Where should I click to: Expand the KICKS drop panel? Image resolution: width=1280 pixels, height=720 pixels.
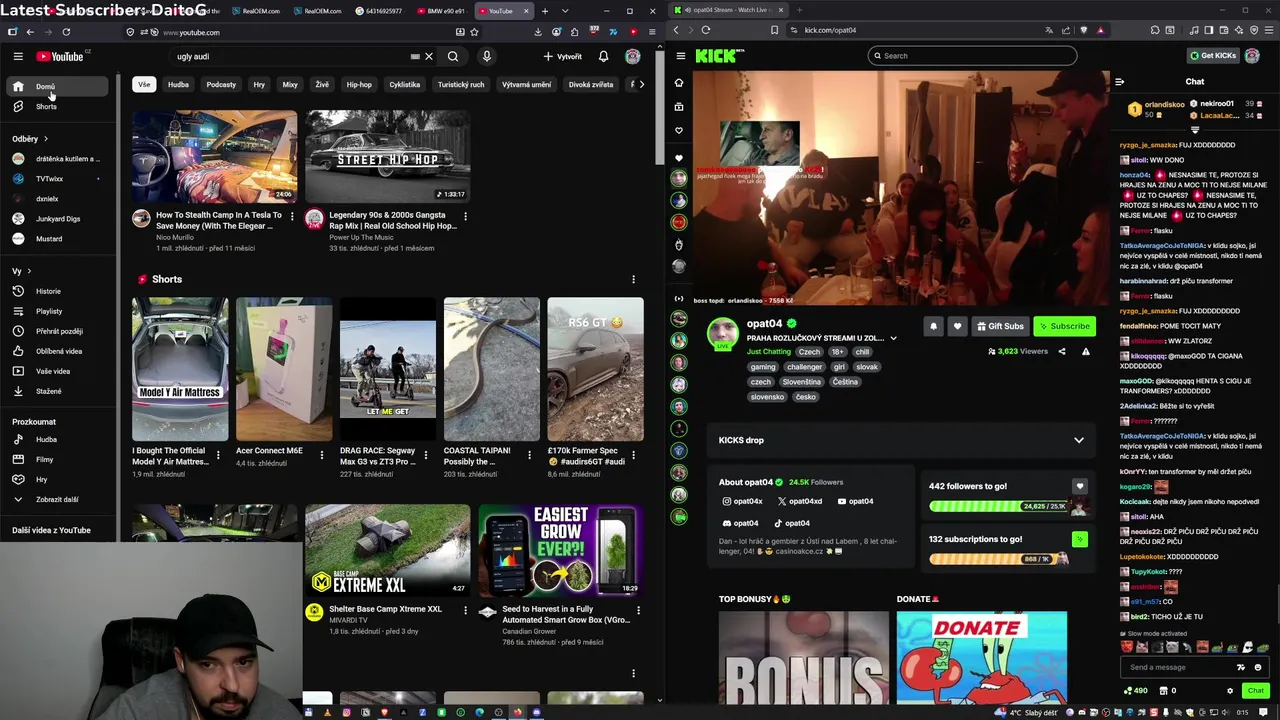tap(1078, 440)
